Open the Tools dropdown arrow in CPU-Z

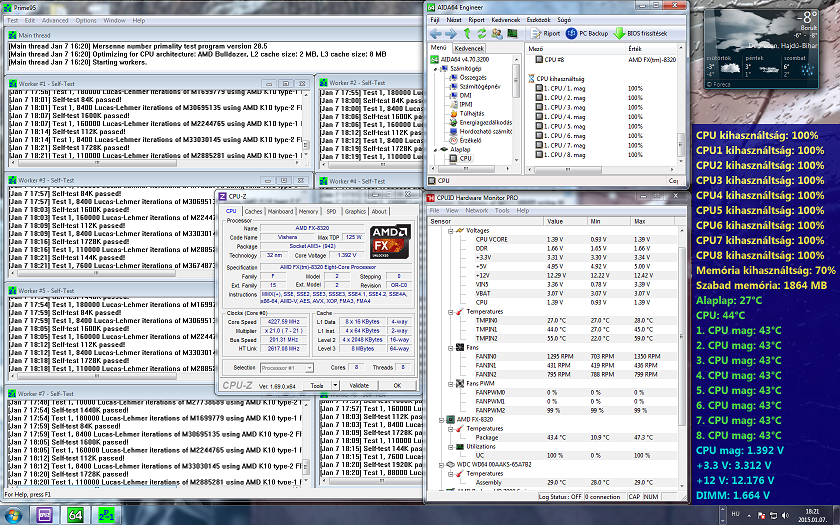[x=334, y=385]
